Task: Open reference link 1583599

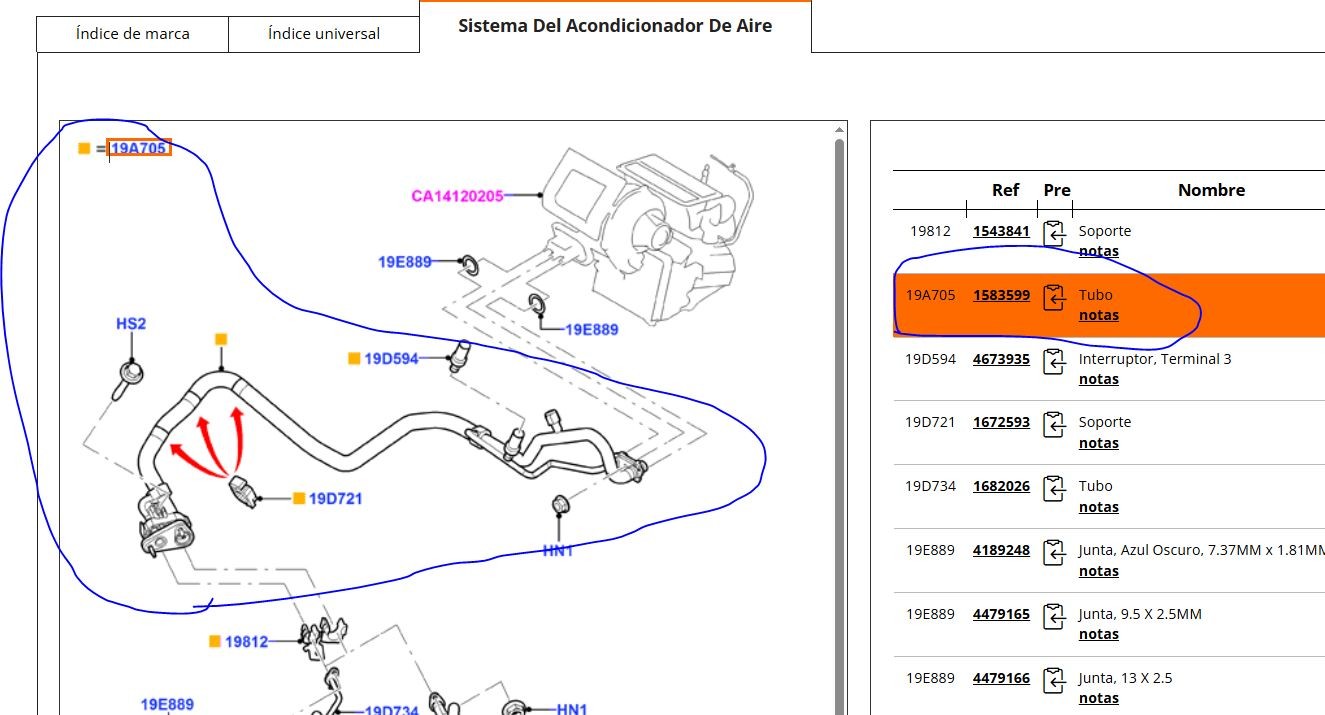Action: 1001,295
